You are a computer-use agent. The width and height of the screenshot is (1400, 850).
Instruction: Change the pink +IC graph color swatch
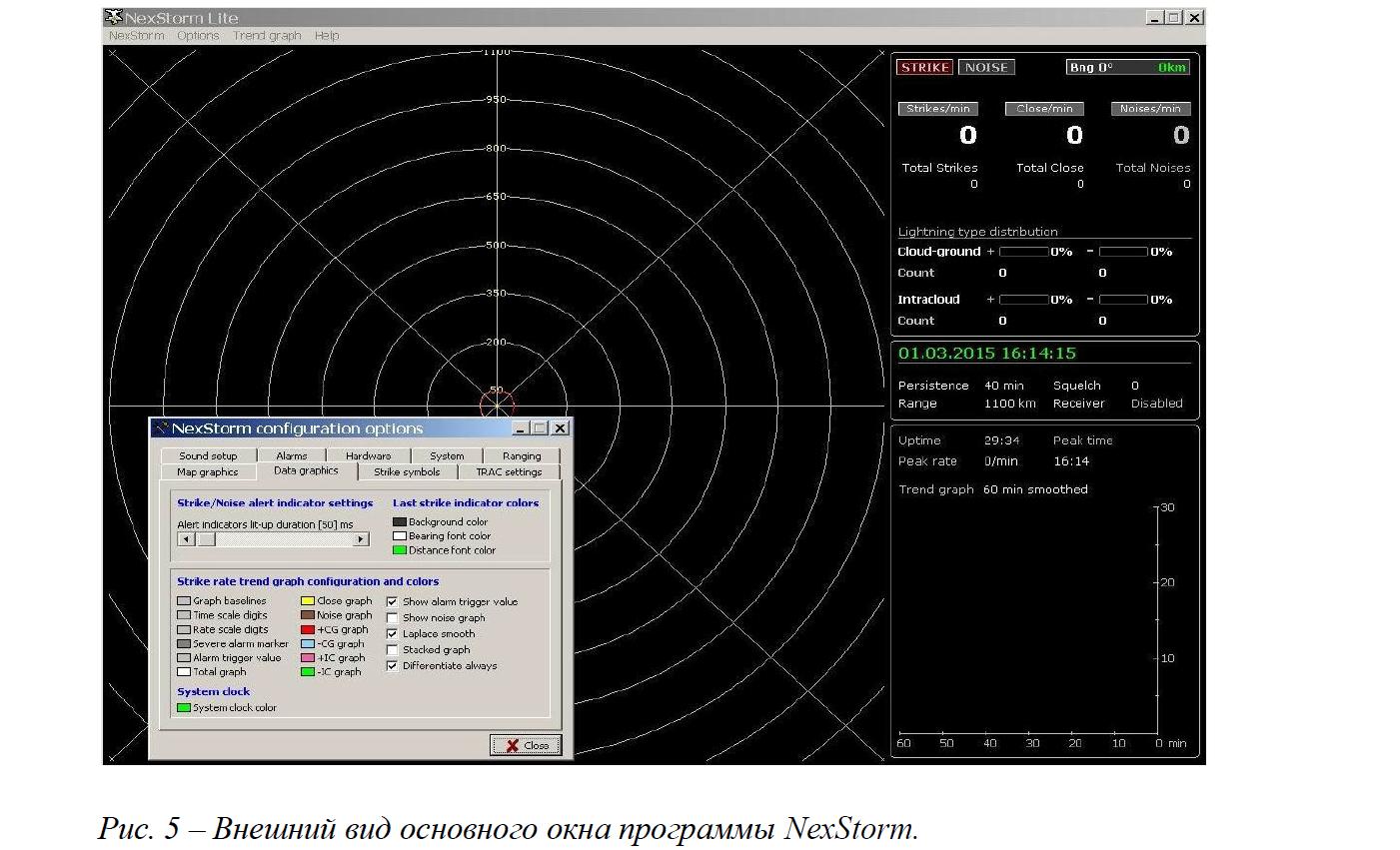308,658
